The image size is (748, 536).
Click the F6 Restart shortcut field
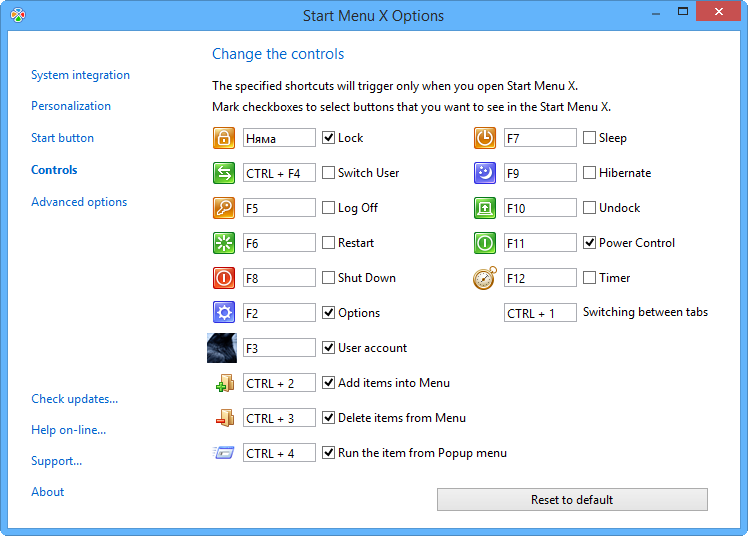click(279, 243)
